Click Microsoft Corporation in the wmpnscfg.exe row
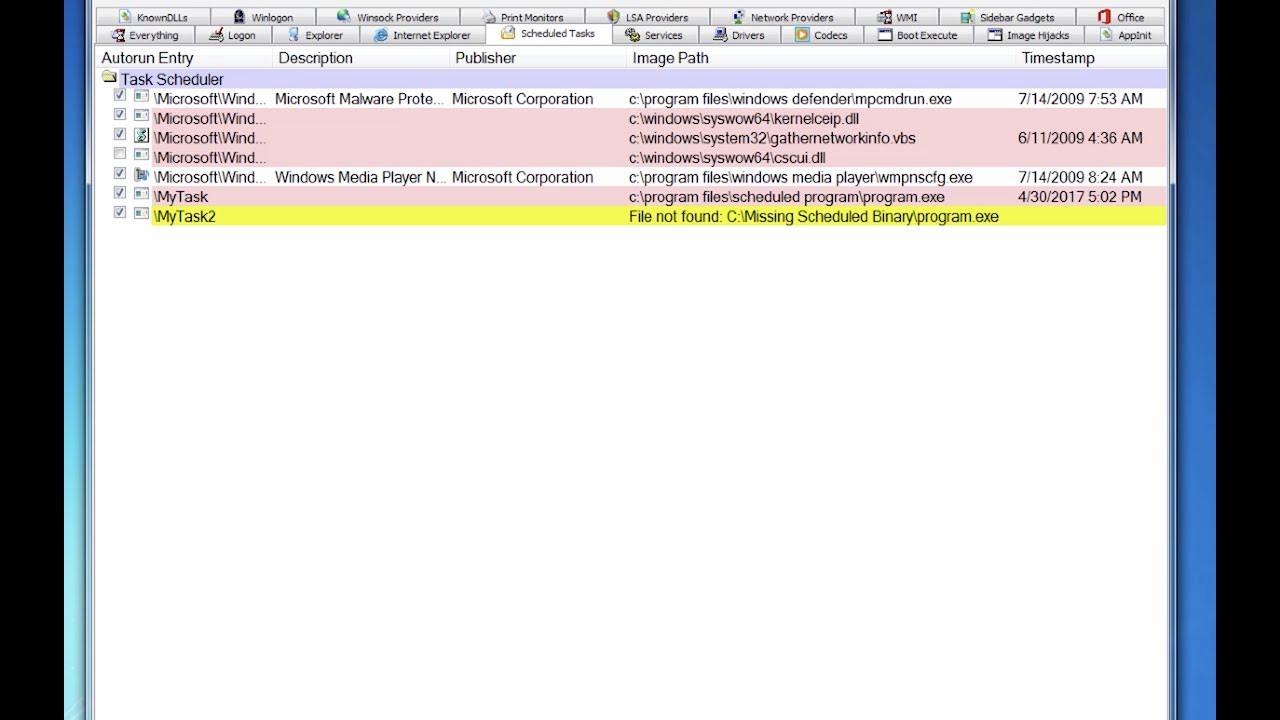Image resolution: width=1280 pixels, height=720 pixels. [x=522, y=177]
